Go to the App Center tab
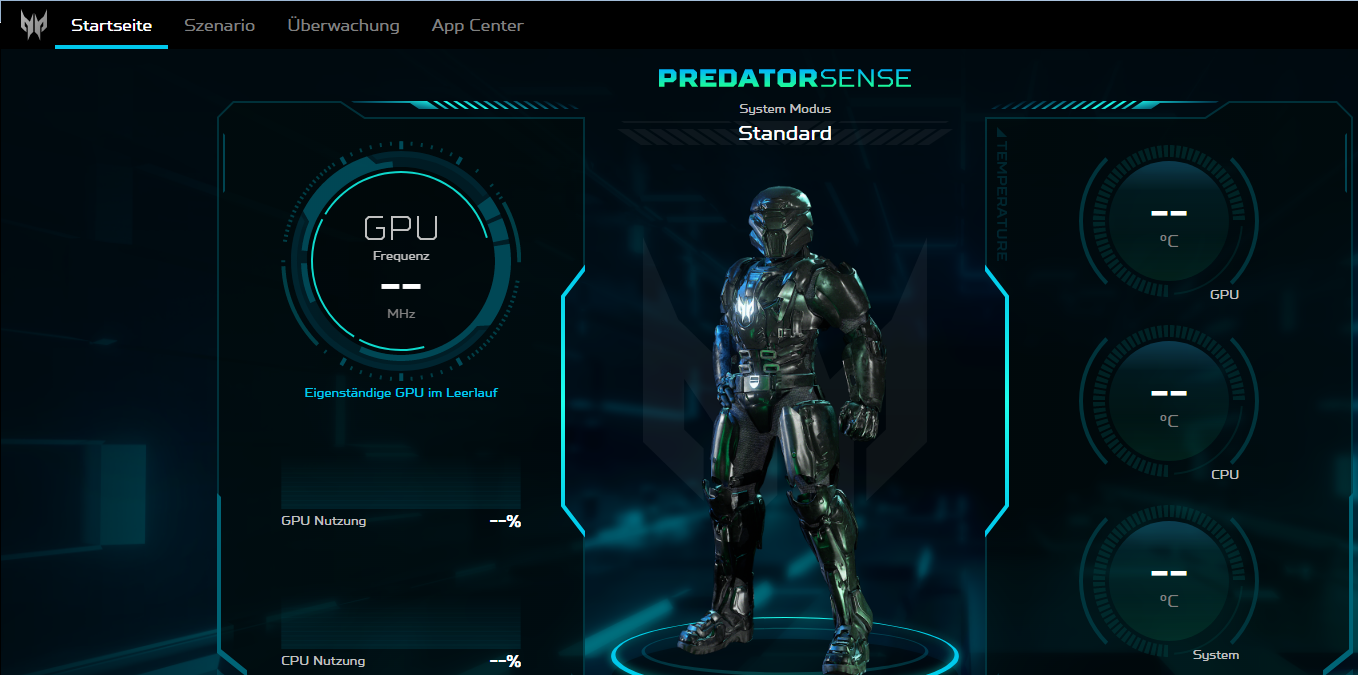 point(477,25)
